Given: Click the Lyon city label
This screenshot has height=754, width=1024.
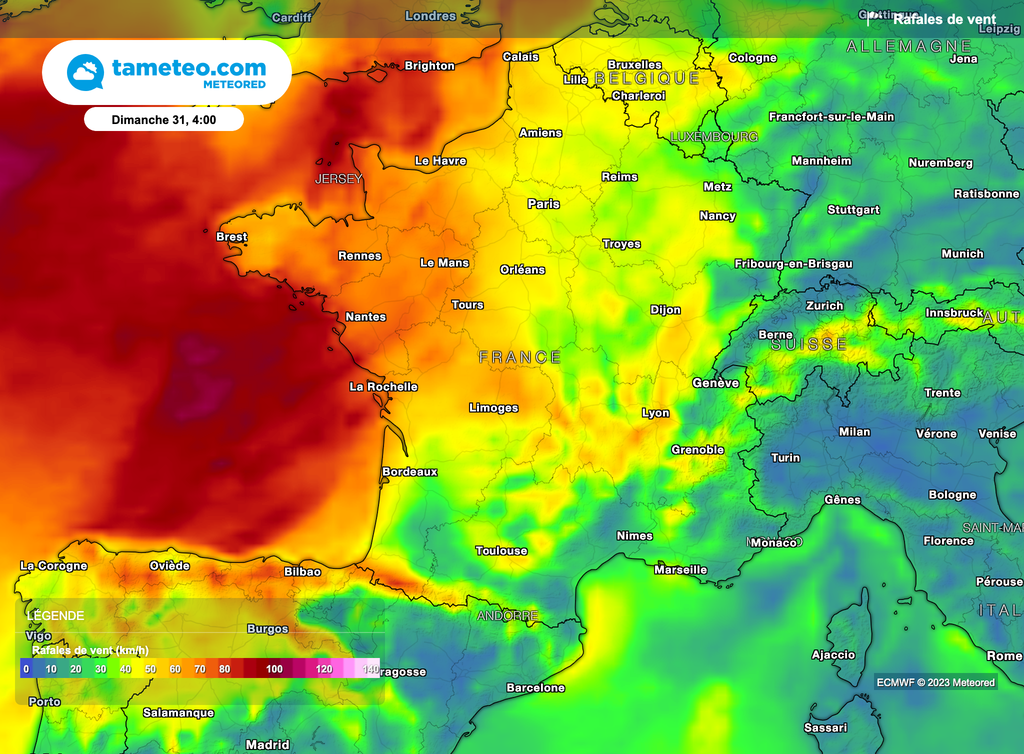Looking at the screenshot, I should (x=656, y=413).
